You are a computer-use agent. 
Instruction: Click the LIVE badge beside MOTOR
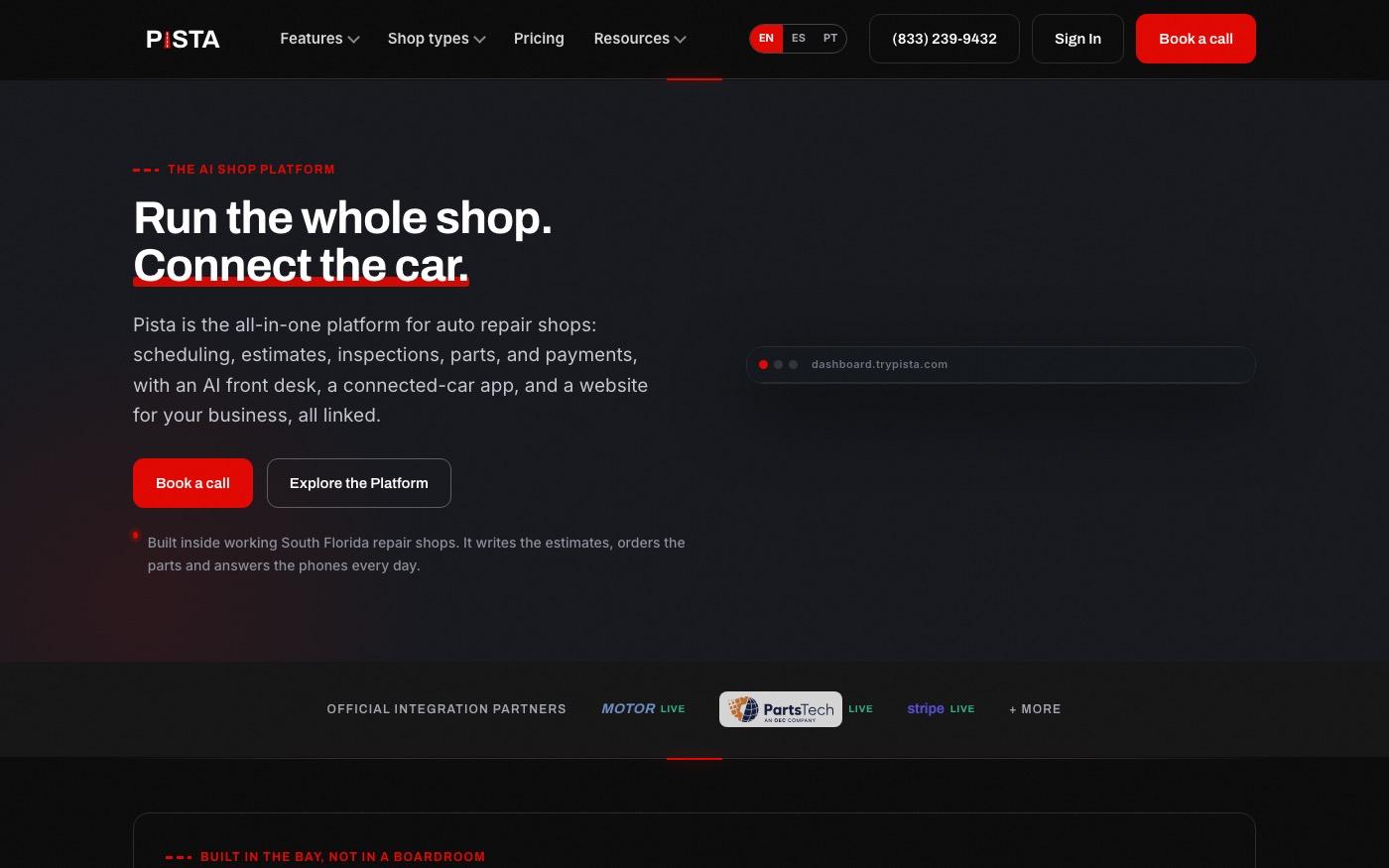pos(673,709)
